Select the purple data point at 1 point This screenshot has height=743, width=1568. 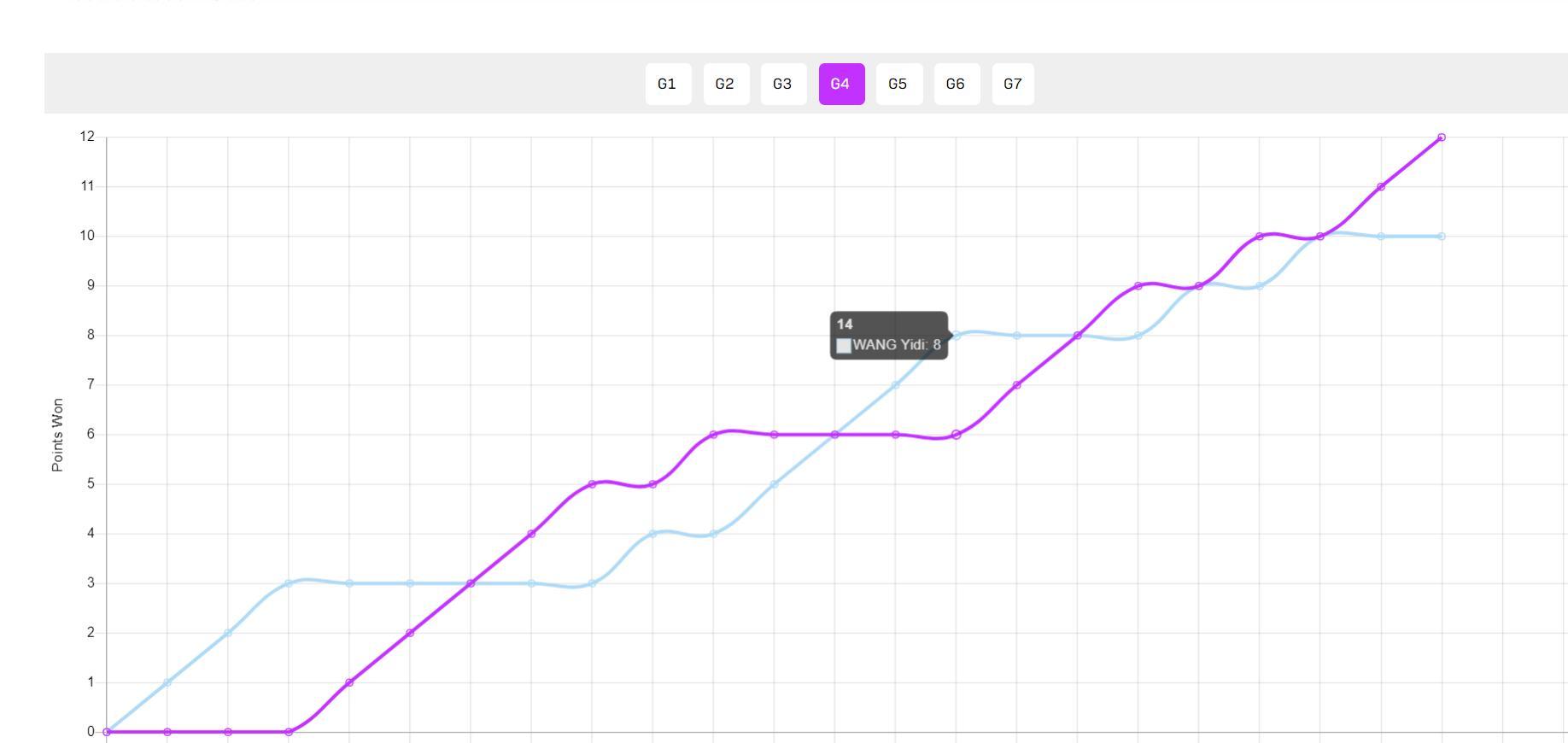click(x=349, y=682)
